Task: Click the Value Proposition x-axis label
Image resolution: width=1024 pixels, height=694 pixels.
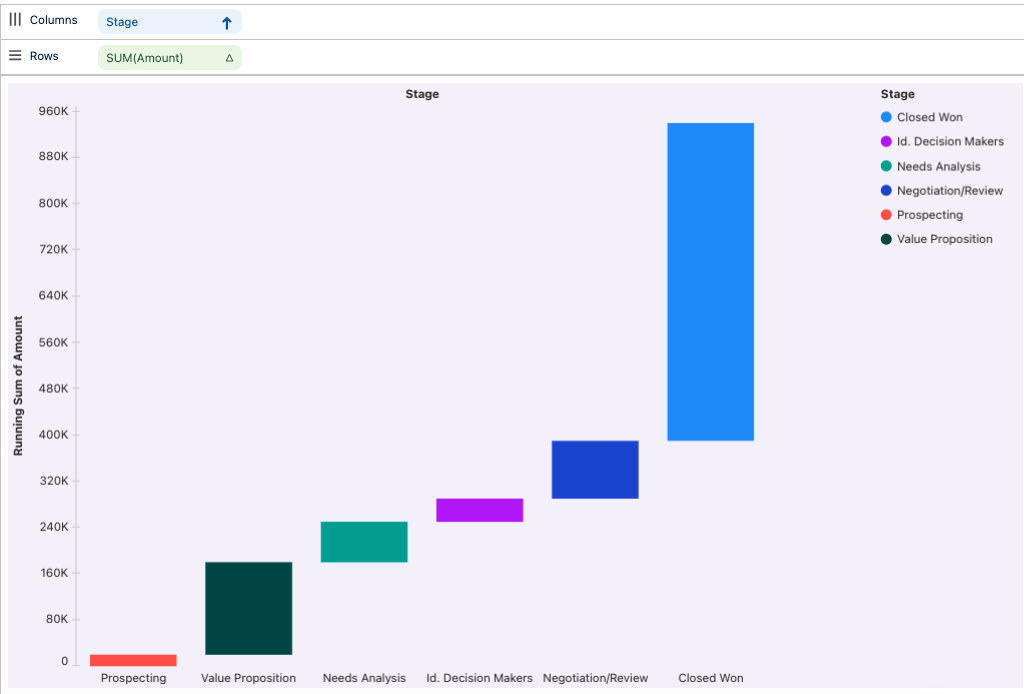Action: coord(248,678)
